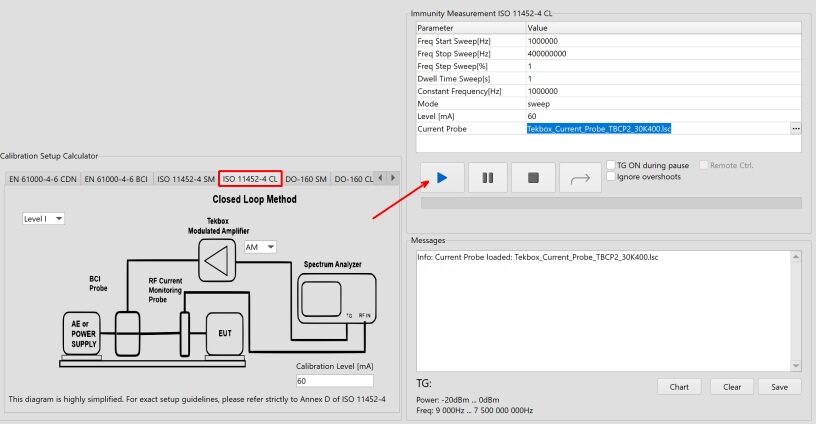The width and height of the screenshot is (816, 424).
Task: Click the EUT box in the diagram
Action: [x=225, y=333]
